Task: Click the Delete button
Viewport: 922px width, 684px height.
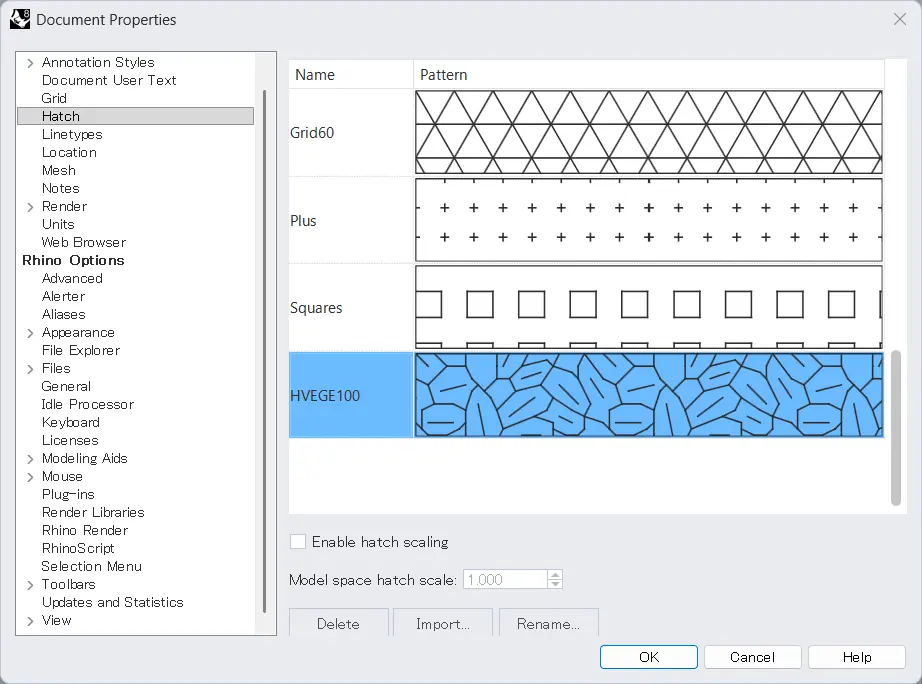Action: [338, 624]
